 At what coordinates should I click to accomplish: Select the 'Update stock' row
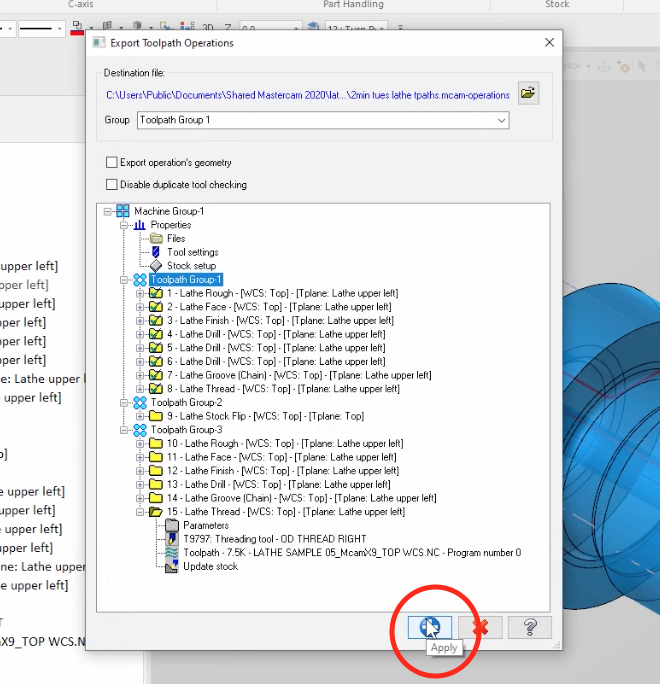coord(210,567)
